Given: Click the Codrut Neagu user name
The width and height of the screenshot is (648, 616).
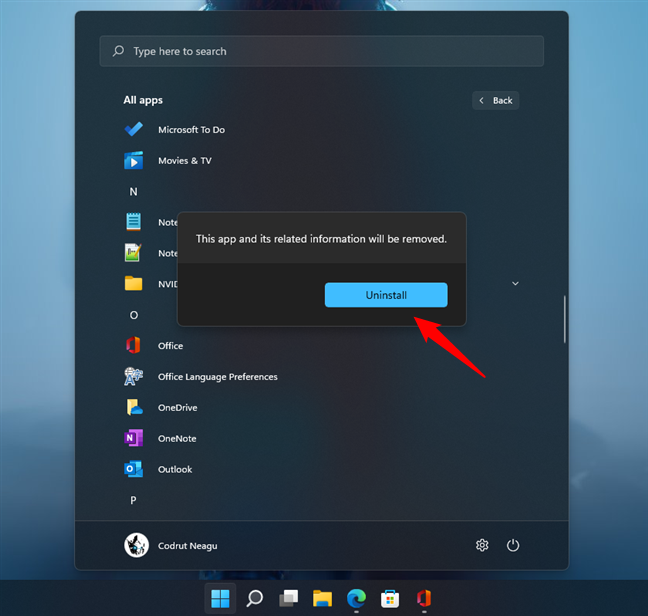Looking at the screenshot, I should pyautogui.click(x=188, y=546).
